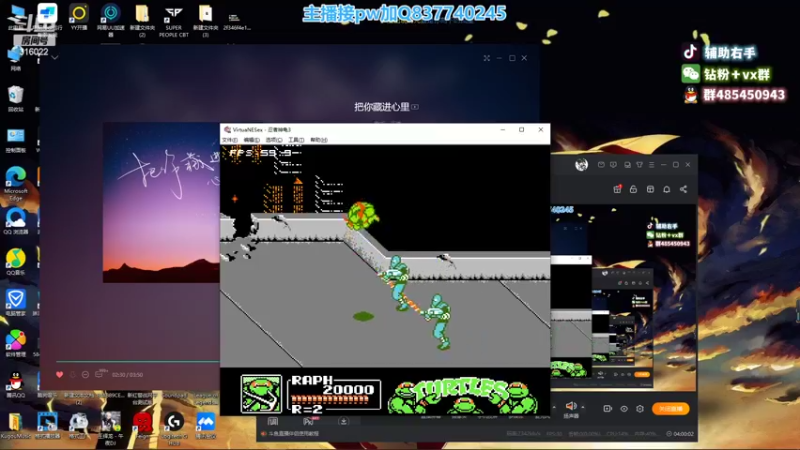800x450 pixels.
Task: Open the KugouMusic desktop icon
Action: point(15,426)
